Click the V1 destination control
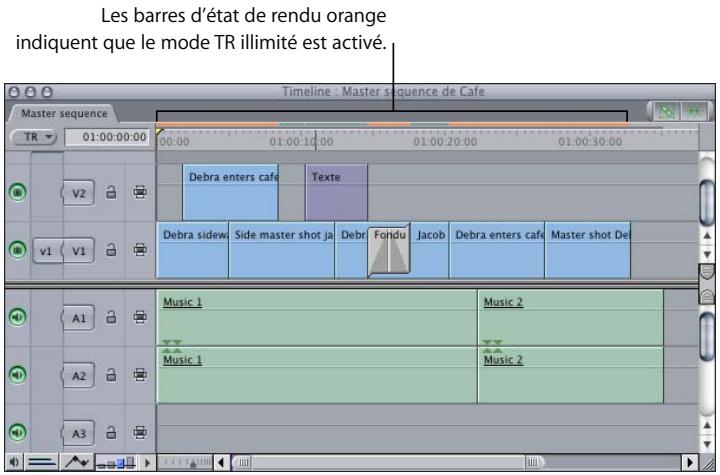Viewport: 720px width, 475px height. (x=78, y=251)
